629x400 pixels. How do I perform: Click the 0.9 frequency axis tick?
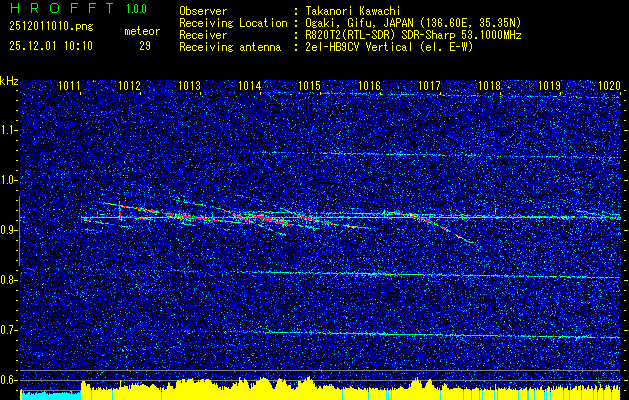pyautogui.click(x=9, y=230)
